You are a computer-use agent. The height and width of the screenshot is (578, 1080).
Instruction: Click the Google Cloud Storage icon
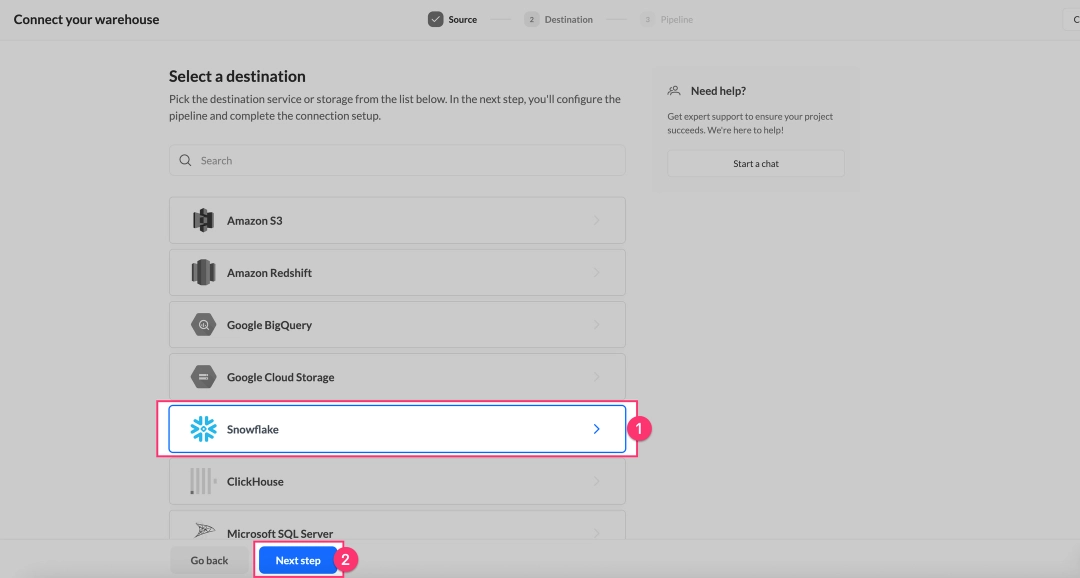[x=203, y=376]
